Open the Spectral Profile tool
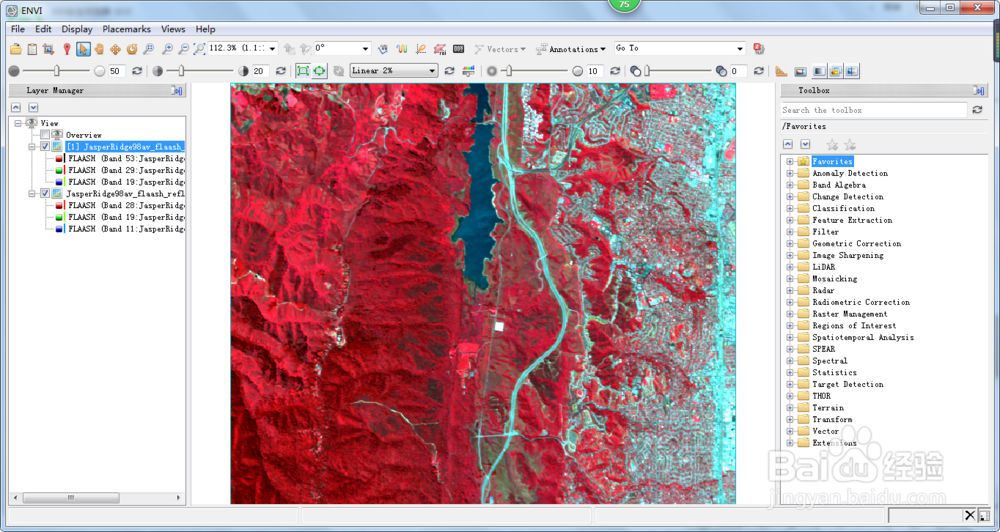 coord(402,48)
